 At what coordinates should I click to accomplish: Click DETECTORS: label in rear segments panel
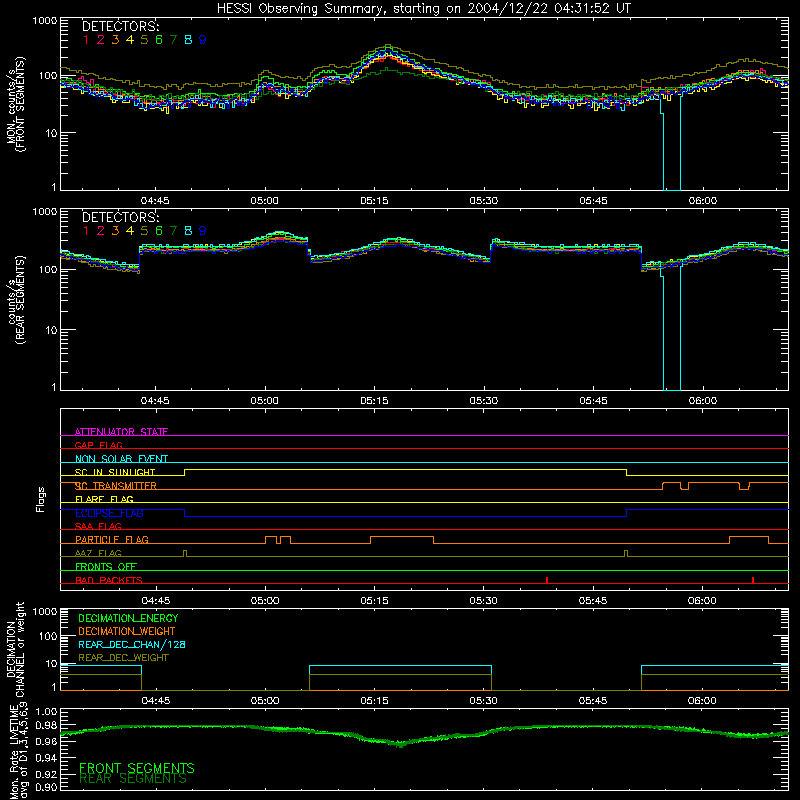click(x=120, y=217)
